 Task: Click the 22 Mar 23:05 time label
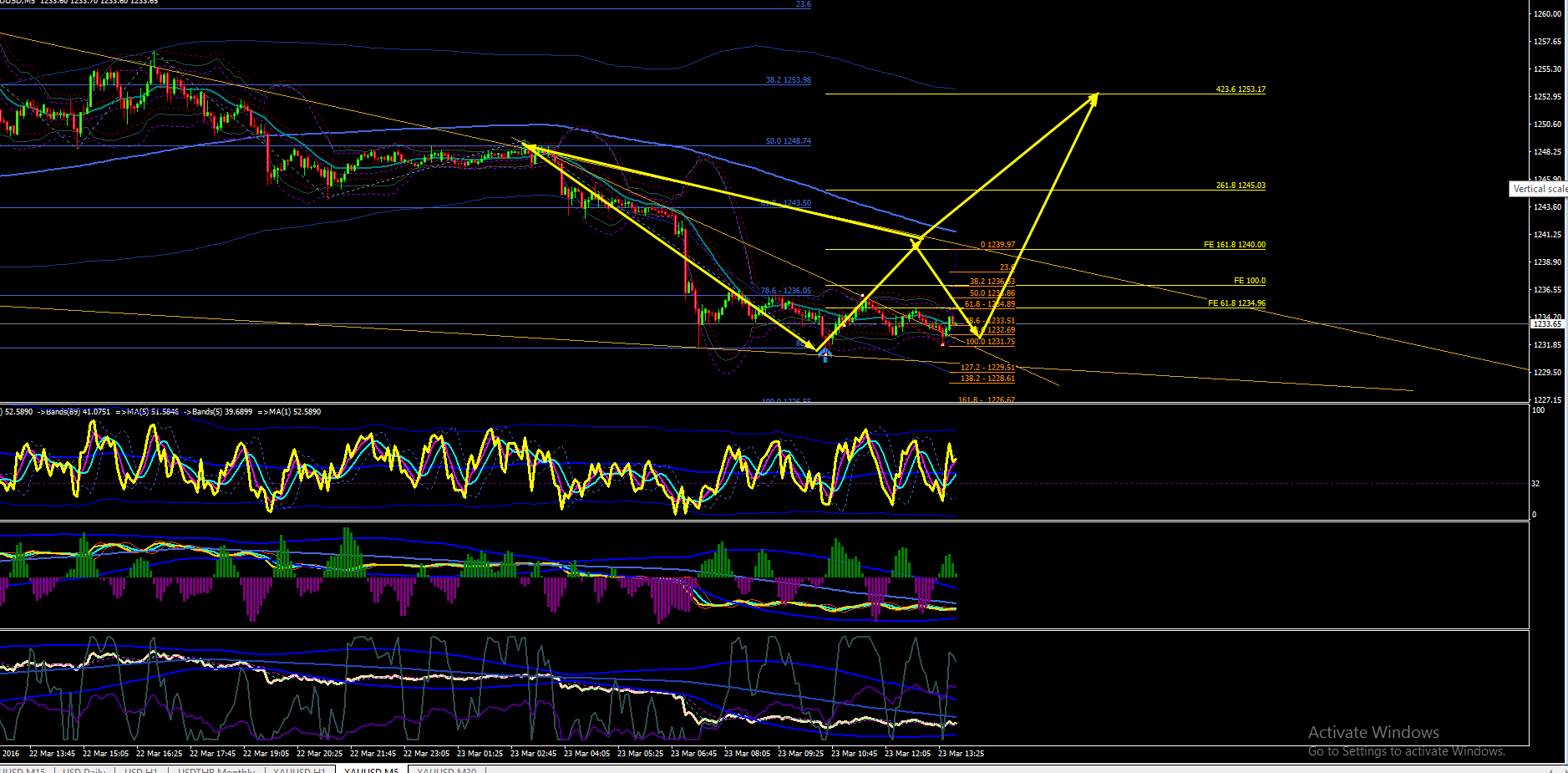(x=426, y=754)
